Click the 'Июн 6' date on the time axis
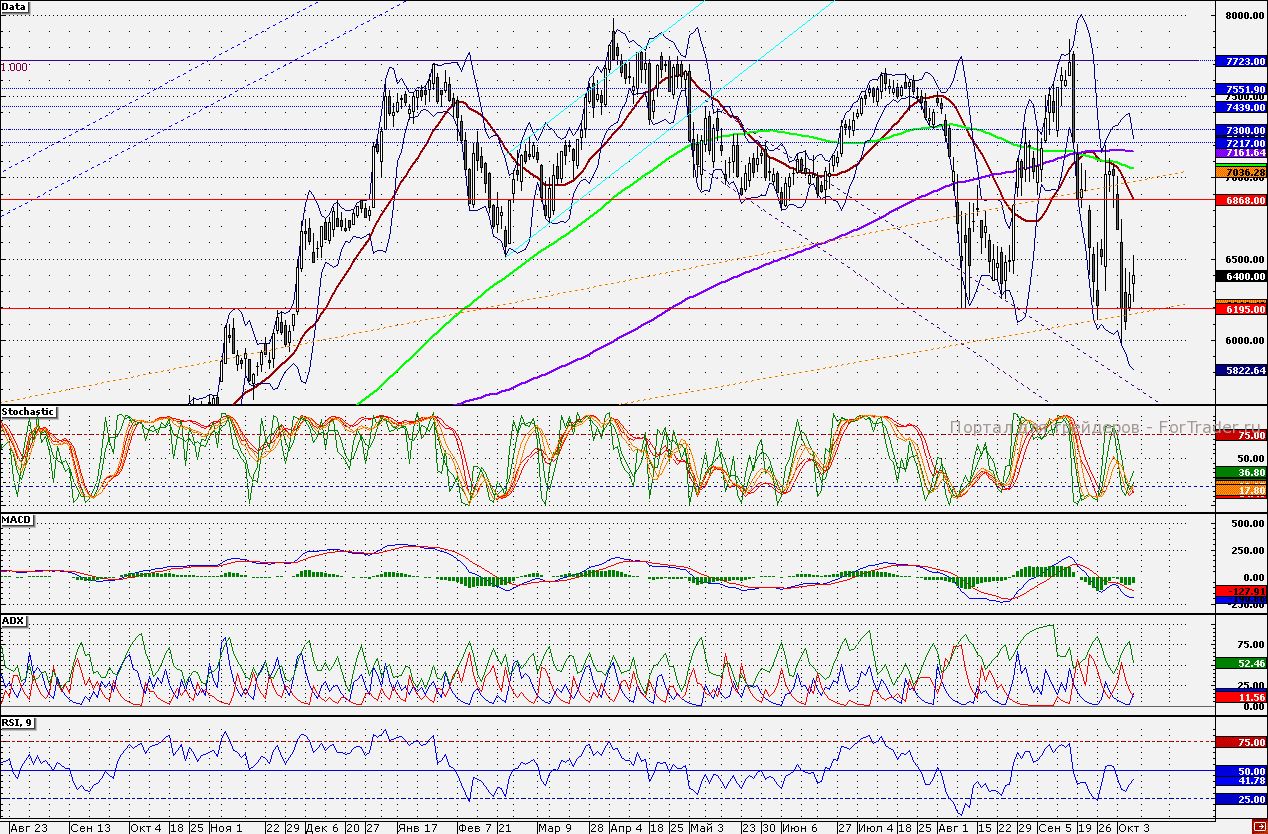Viewport: 1268px width, 834px height. [x=798, y=828]
